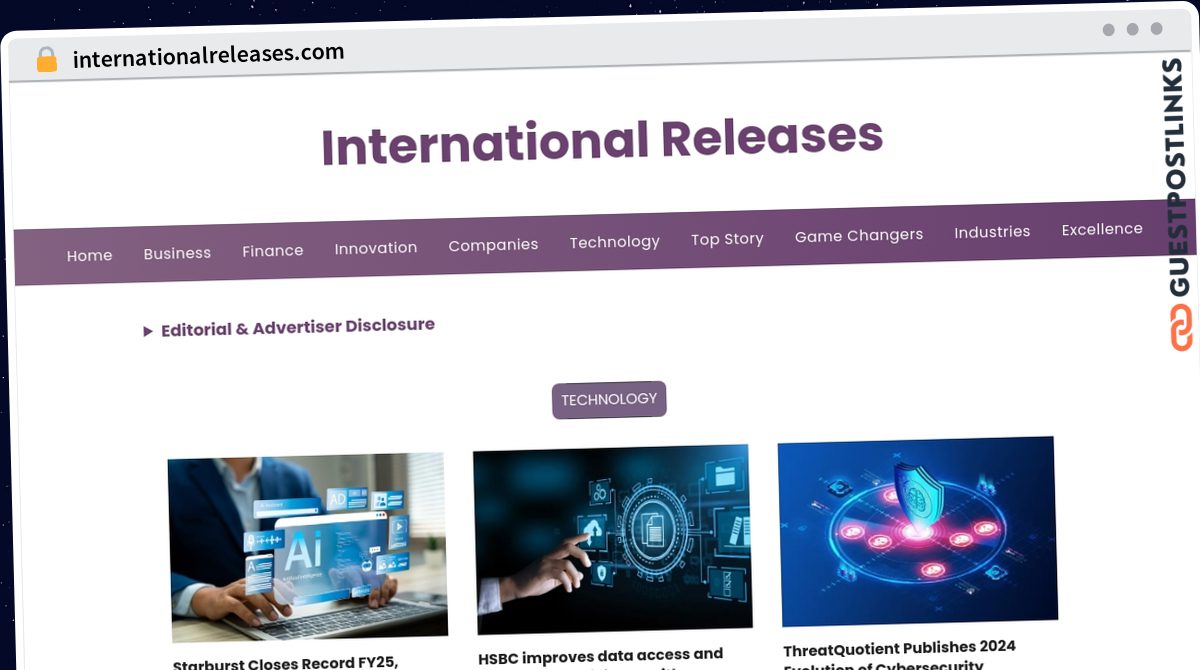Open the Starburst AI laptop article thumbnail
The width and height of the screenshot is (1200, 670).
307,547
